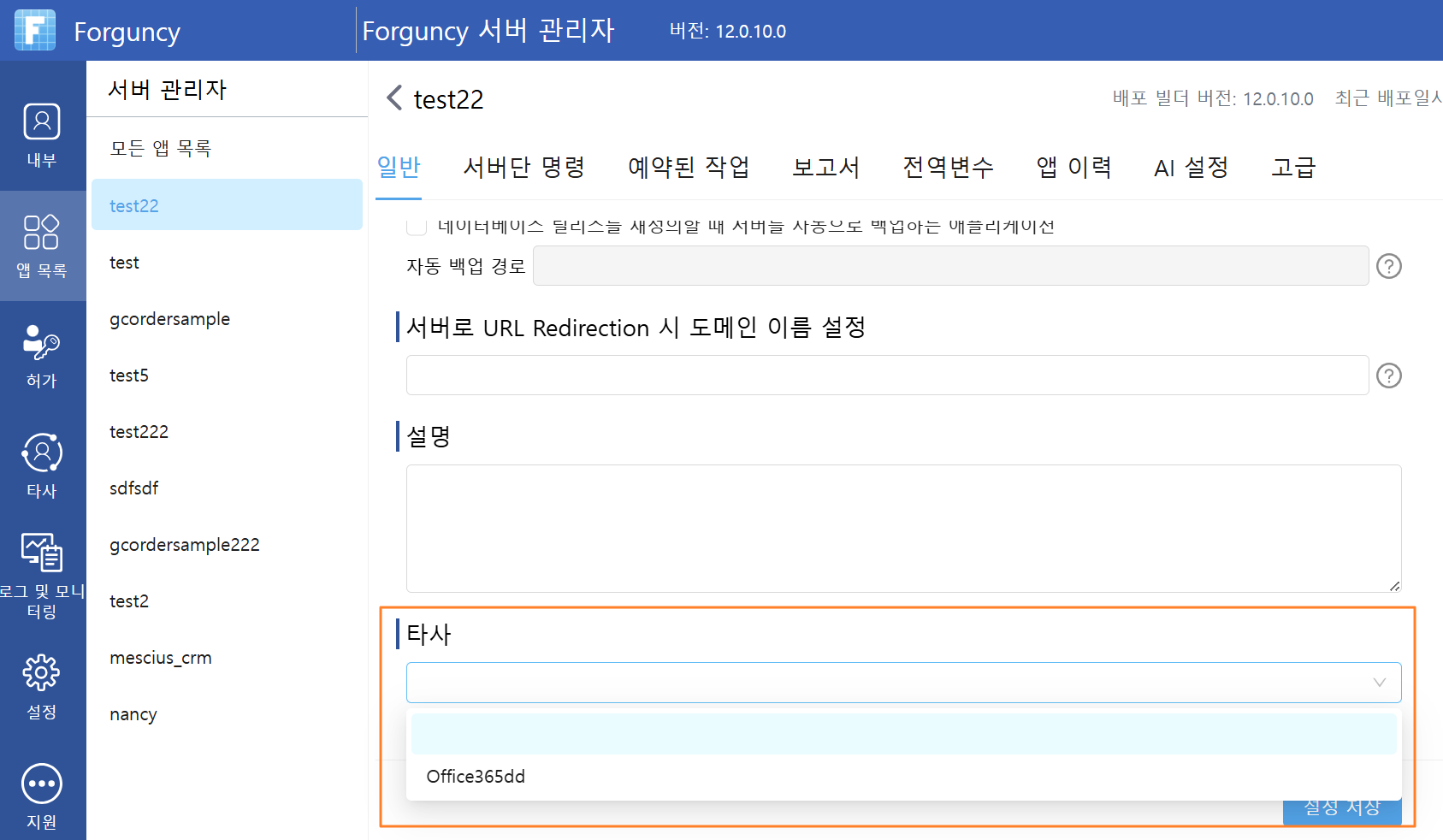Switch to the AI 설정 tab

pyautogui.click(x=1191, y=167)
